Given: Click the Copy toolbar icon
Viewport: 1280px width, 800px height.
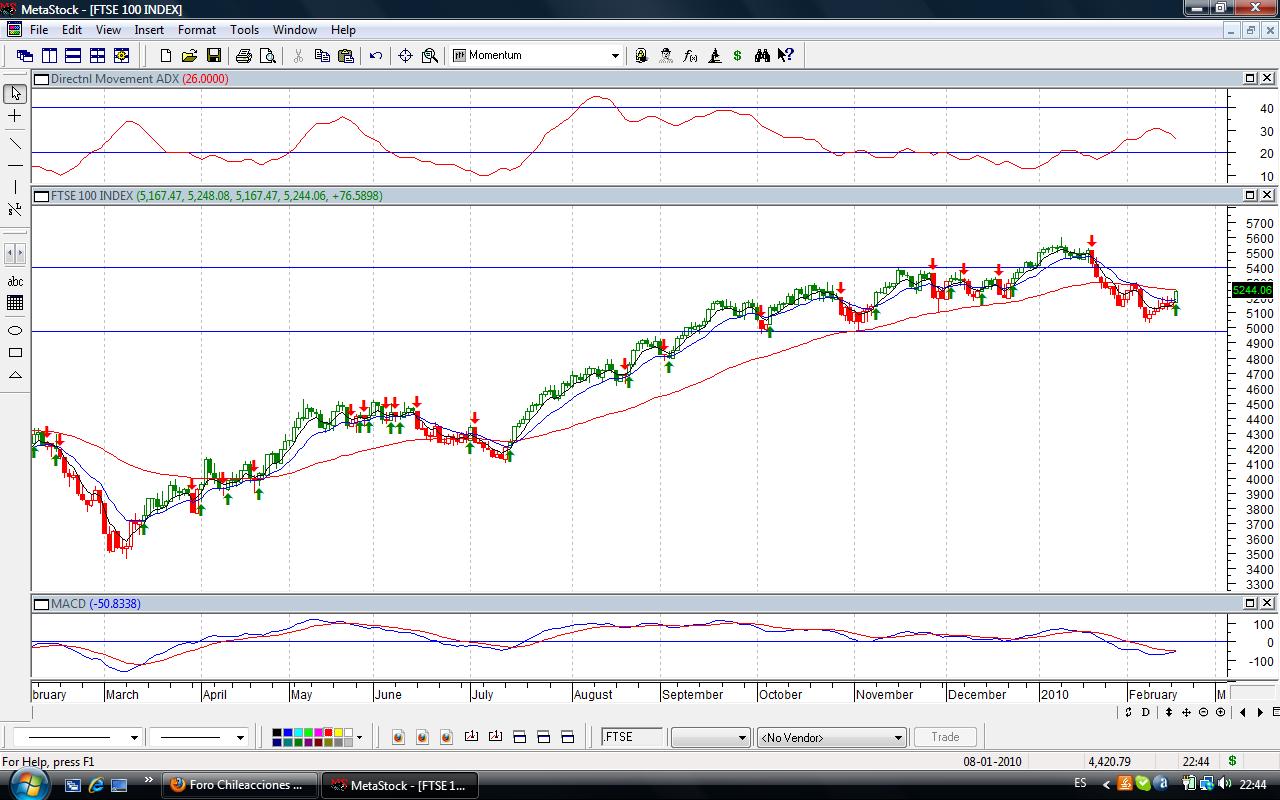Looking at the screenshot, I should coord(322,56).
